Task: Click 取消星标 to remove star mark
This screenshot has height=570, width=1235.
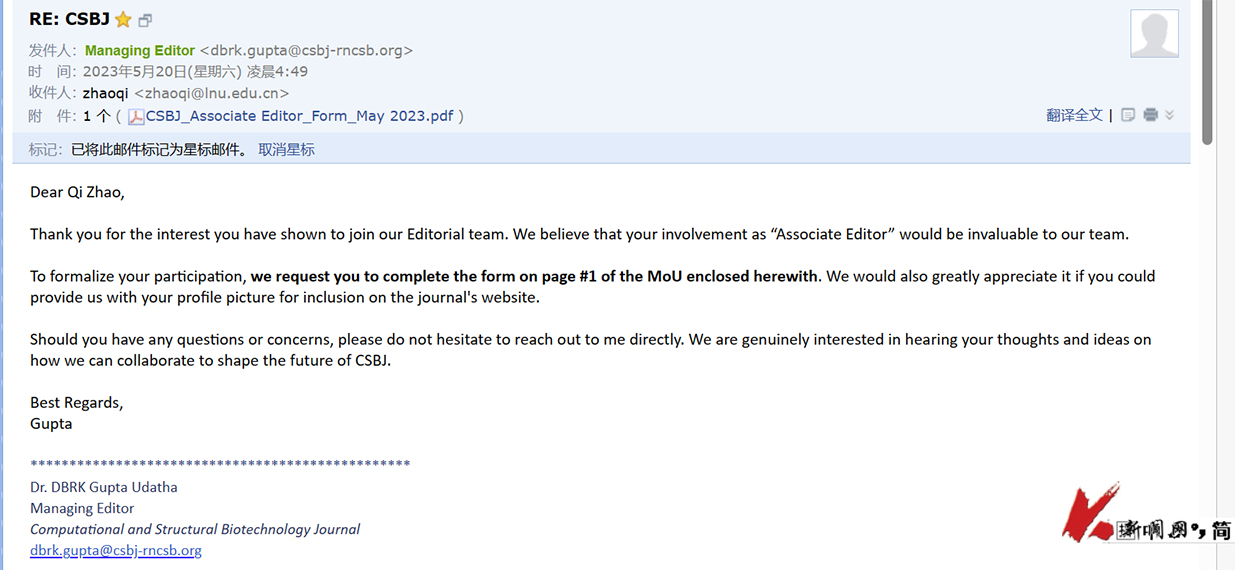Action: [286, 150]
